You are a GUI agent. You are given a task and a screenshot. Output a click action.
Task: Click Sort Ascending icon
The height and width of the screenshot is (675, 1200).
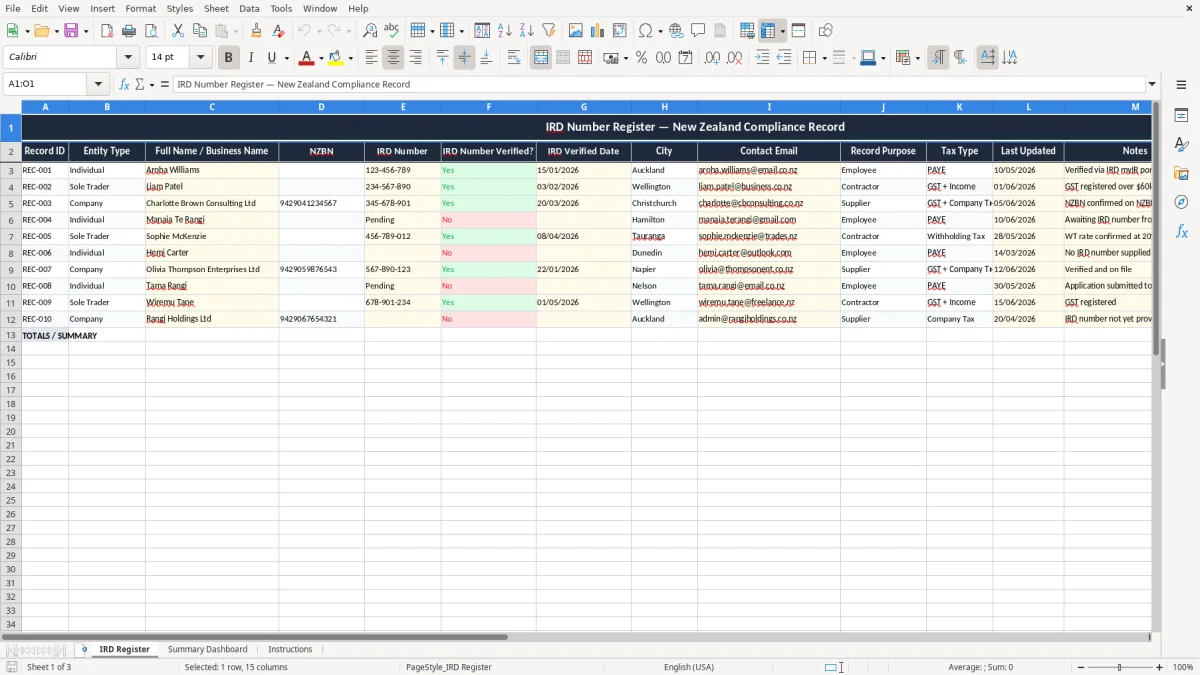point(505,31)
